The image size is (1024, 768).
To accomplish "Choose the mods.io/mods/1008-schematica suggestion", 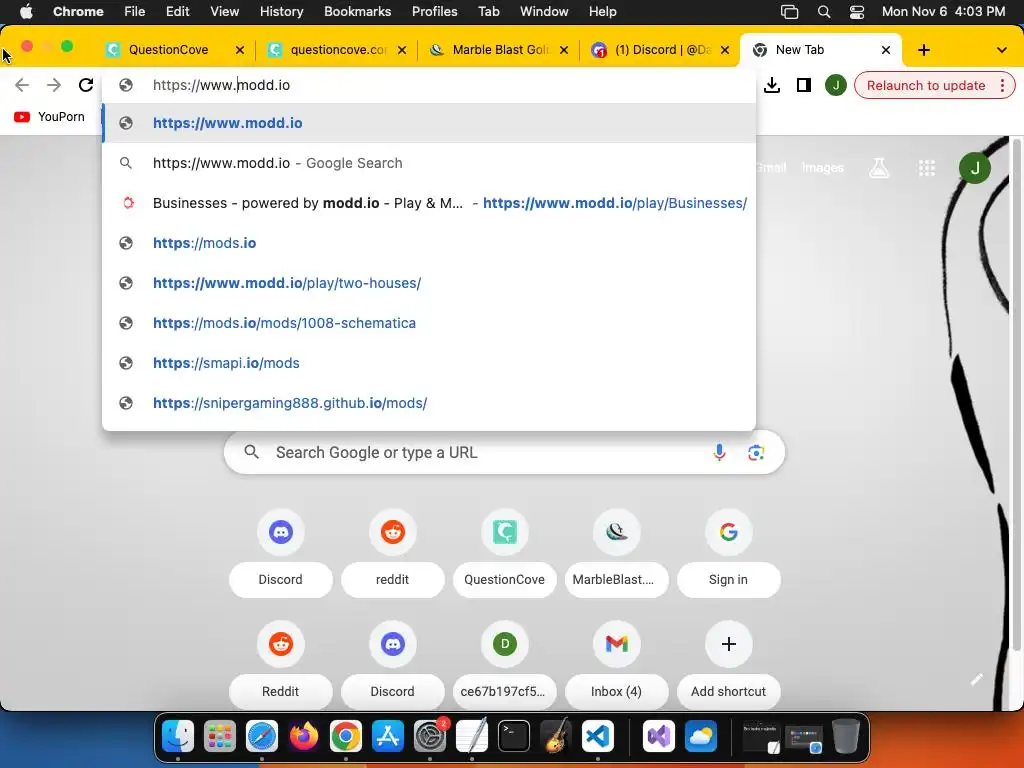I will click(429, 323).
